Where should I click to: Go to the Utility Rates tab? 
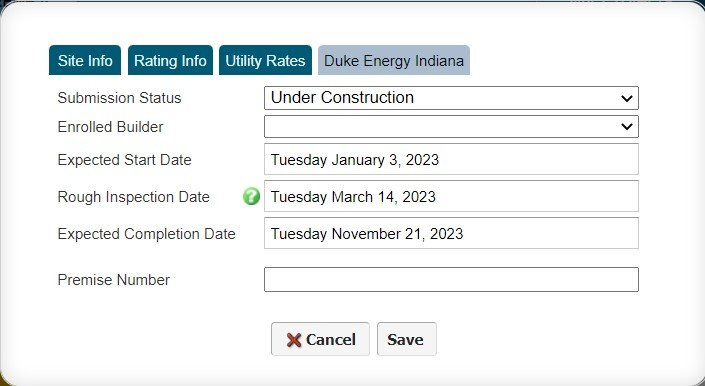[265, 60]
